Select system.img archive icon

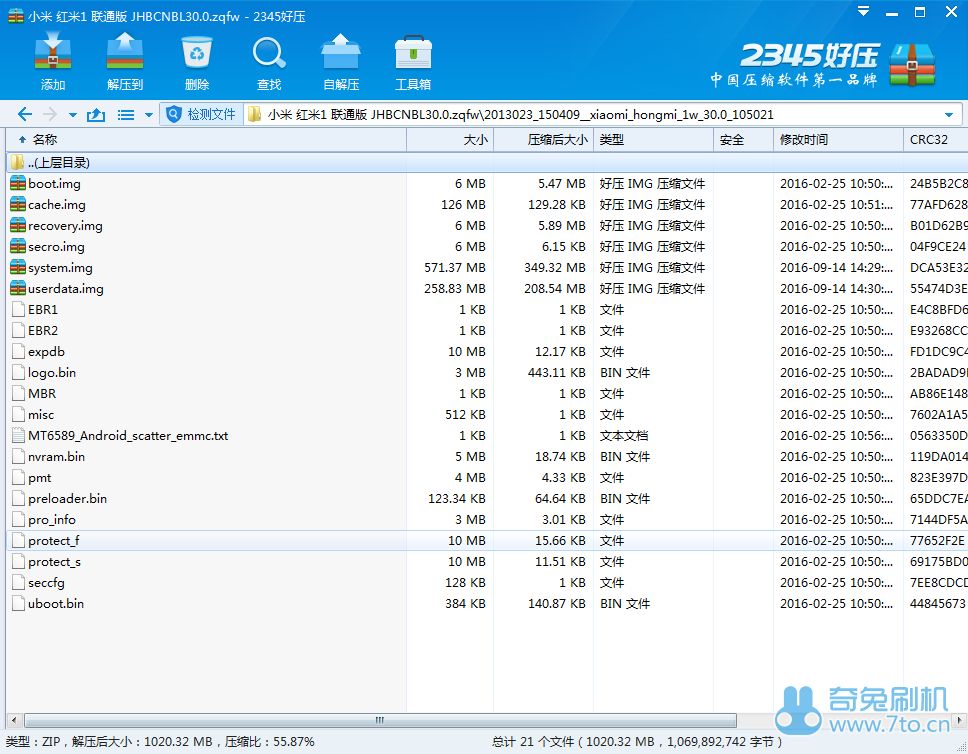pos(18,267)
